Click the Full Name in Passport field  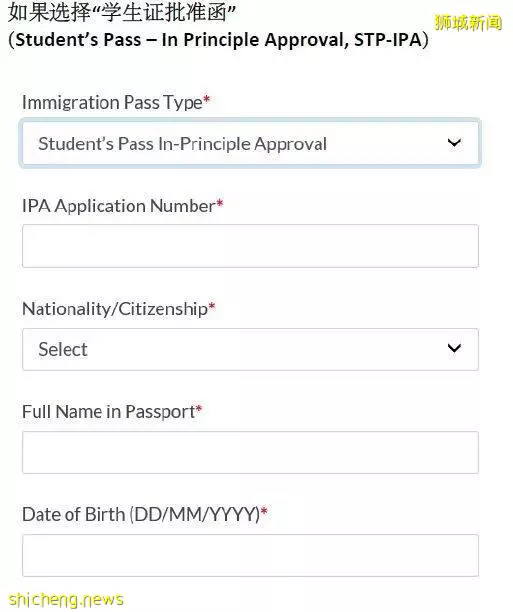click(250, 453)
